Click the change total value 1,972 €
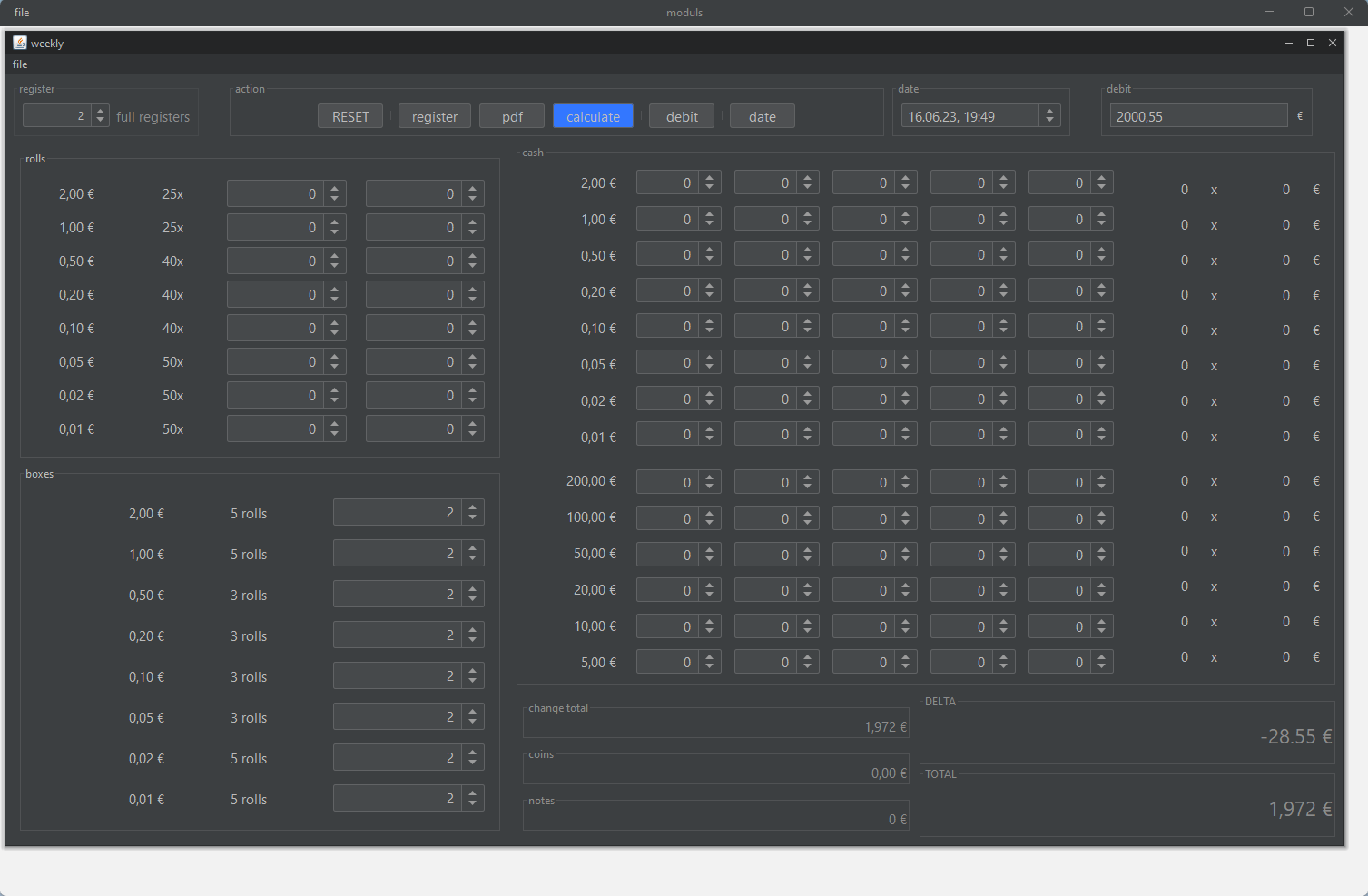This screenshot has height=896, width=1368. pyautogui.click(x=885, y=726)
